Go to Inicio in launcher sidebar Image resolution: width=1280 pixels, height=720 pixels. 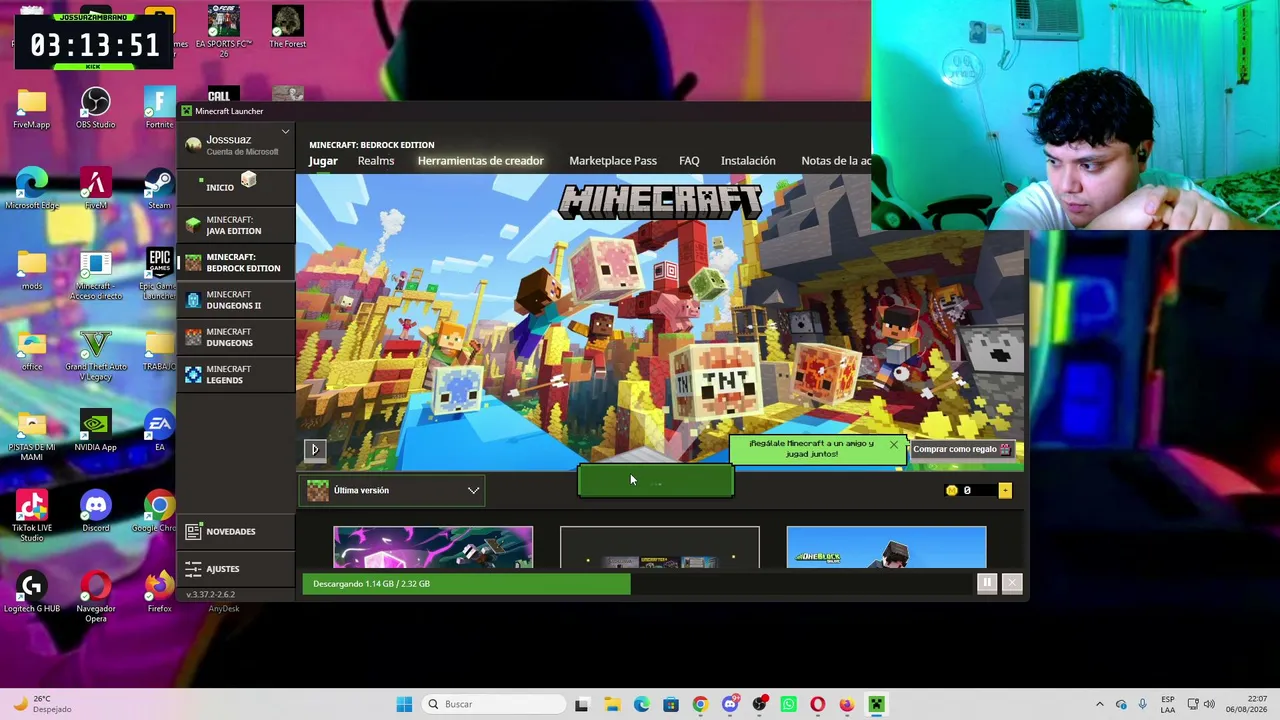pos(236,185)
